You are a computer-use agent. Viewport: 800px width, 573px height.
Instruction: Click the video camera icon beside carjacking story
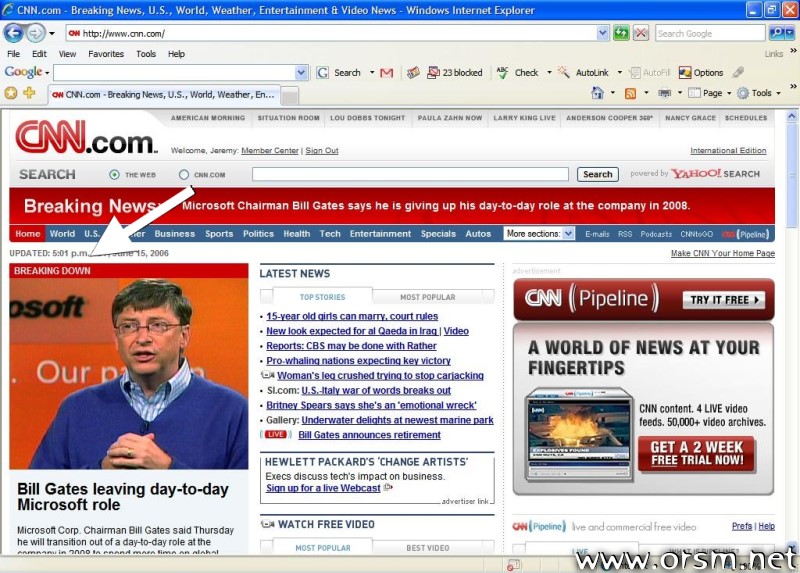coord(267,375)
